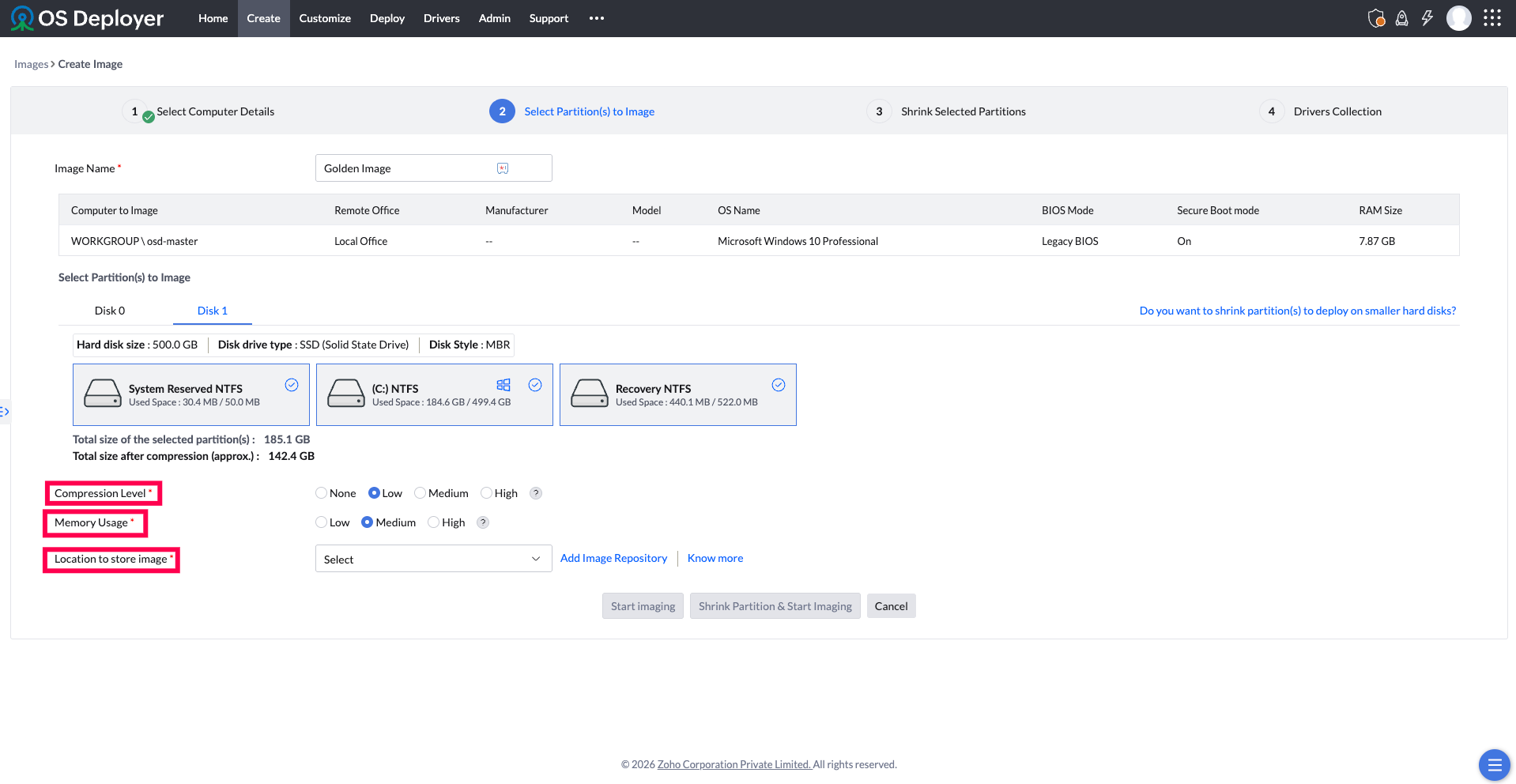Deselect the Recovery NTFS partition checkmark
This screenshot has height=784, width=1516.
click(x=779, y=385)
